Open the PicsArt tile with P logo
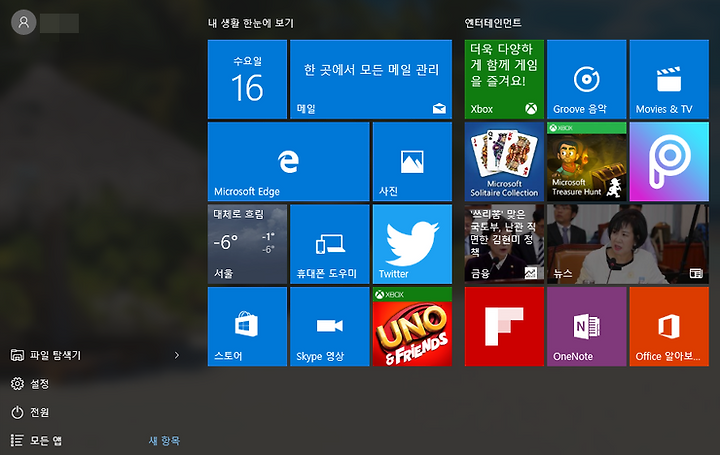Image resolution: width=720 pixels, height=455 pixels. [x=669, y=162]
